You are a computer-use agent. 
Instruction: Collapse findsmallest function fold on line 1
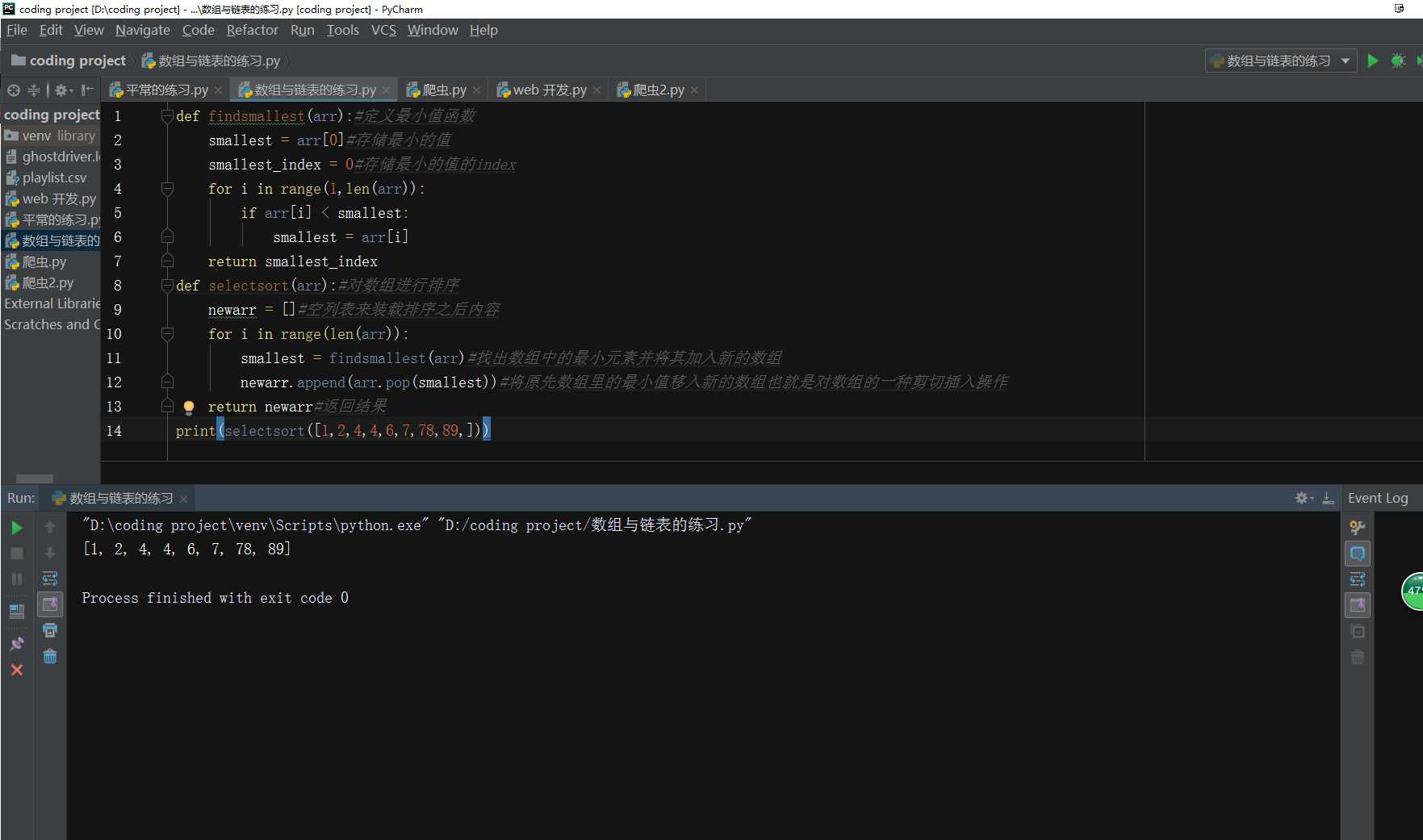click(x=167, y=116)
